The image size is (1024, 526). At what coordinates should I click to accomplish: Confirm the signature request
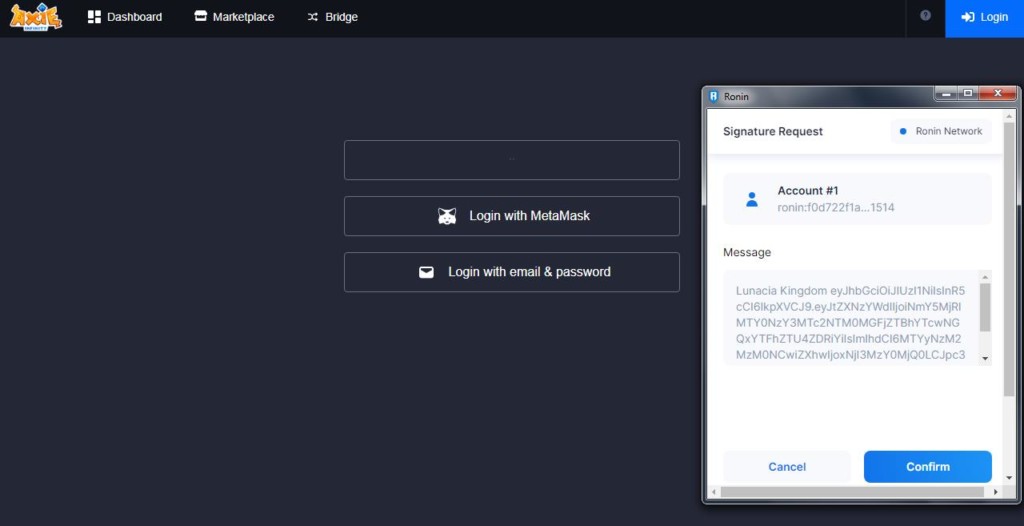coord(927,467)
